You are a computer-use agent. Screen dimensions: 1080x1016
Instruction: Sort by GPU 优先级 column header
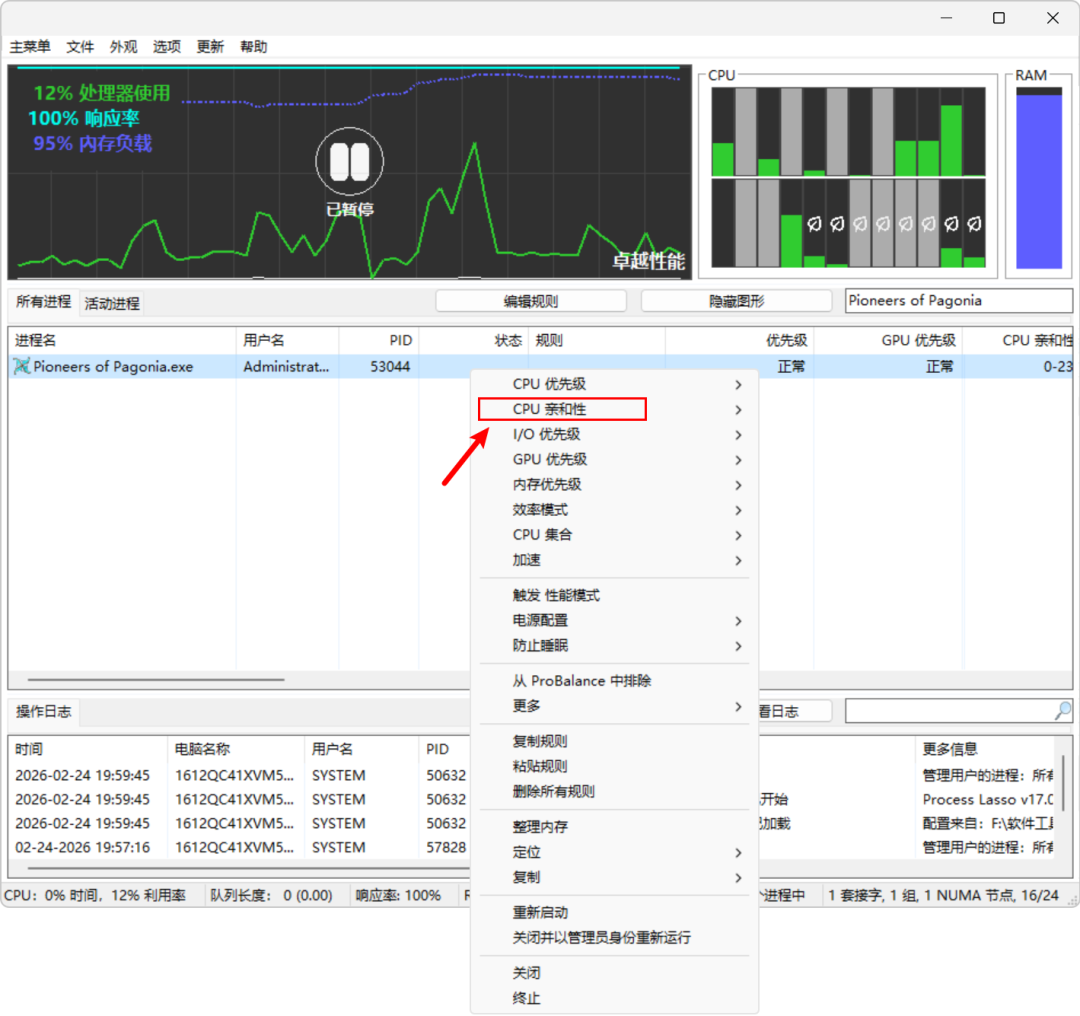(889, 340)
